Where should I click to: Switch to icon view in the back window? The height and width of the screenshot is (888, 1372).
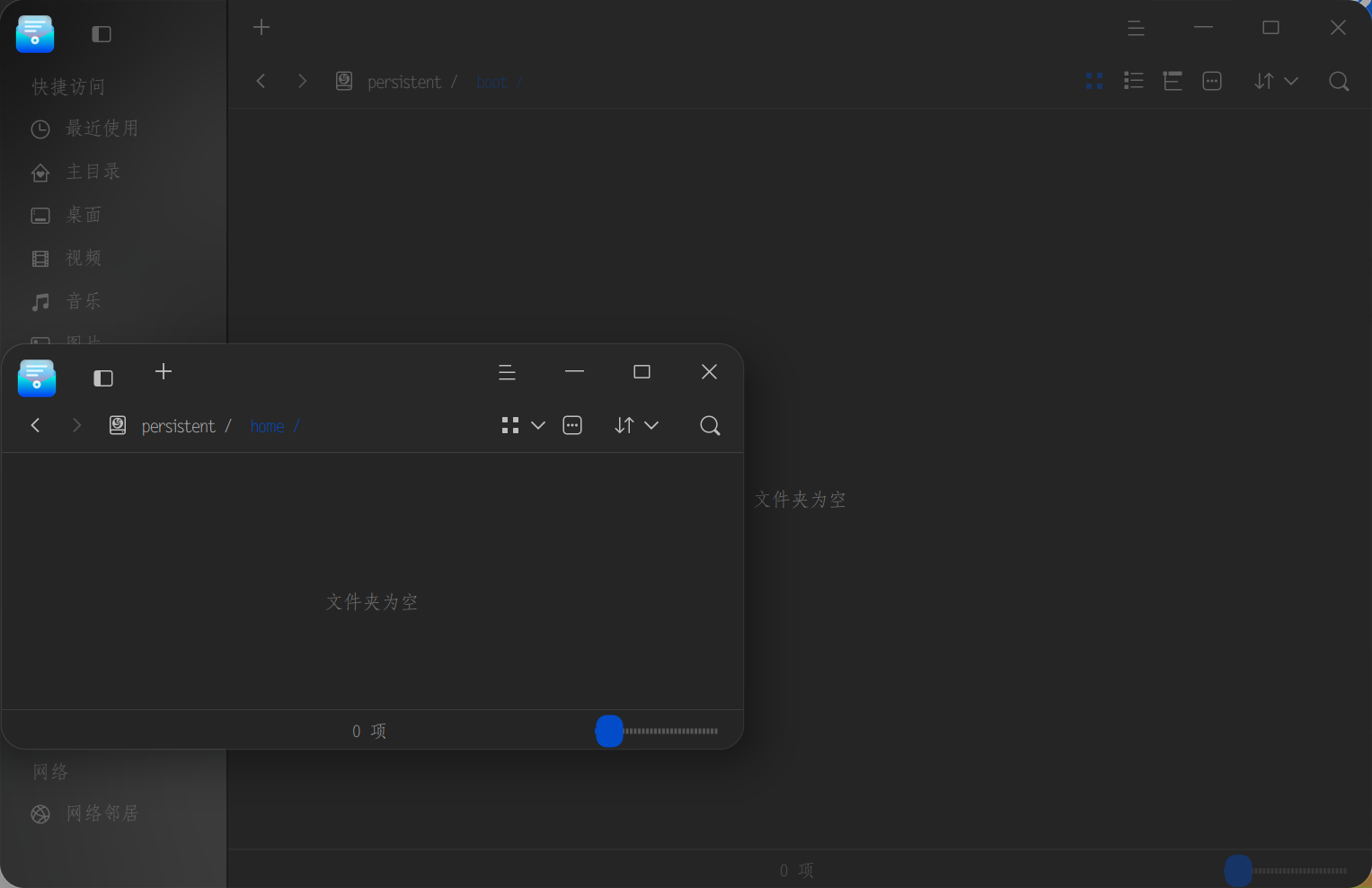coord(1094,81)
